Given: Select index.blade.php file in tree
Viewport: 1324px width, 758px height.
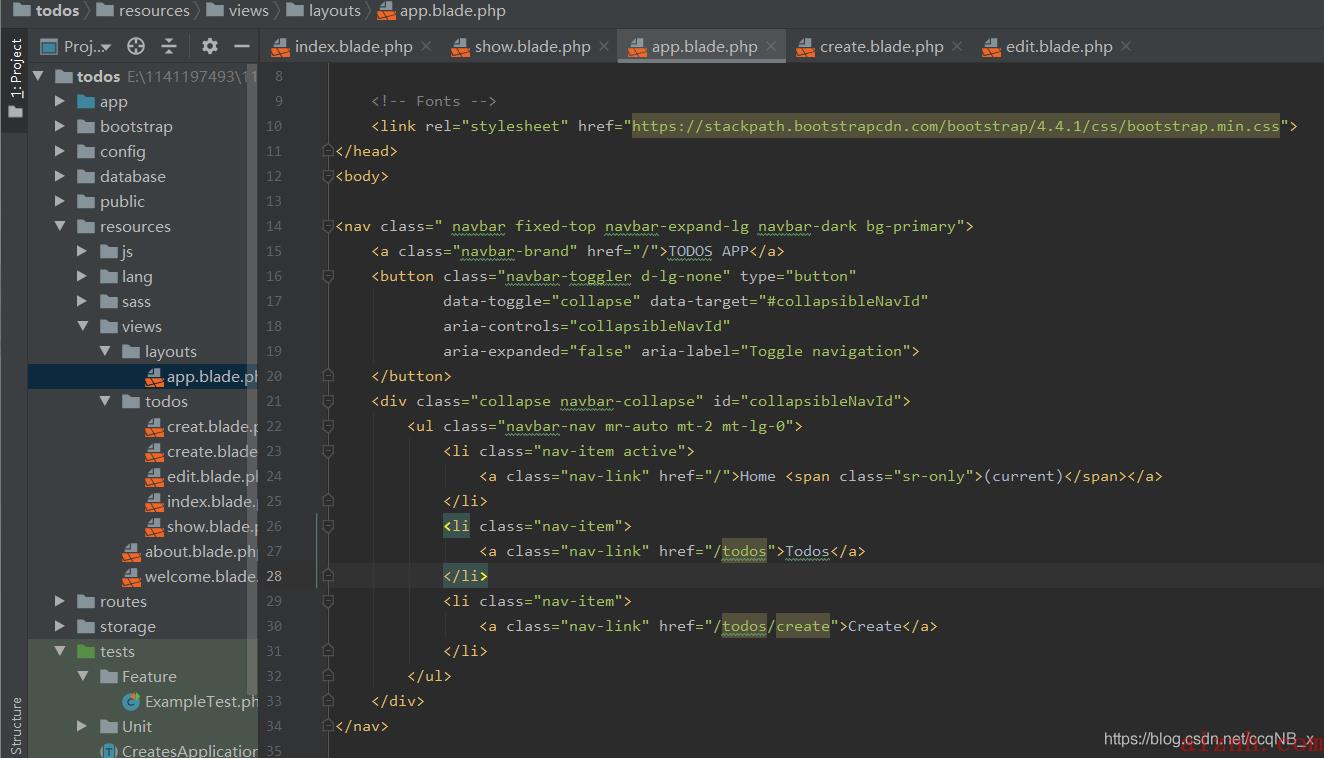Looking at the screenshot, I should click(201, 501).
